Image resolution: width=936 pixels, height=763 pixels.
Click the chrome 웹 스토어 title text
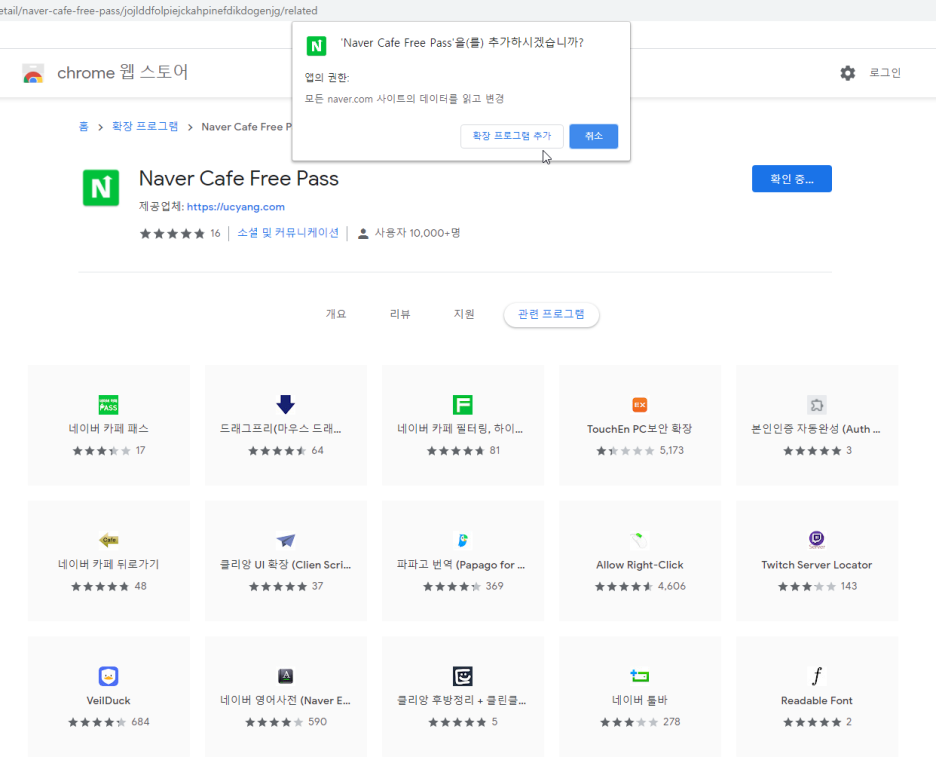point(122,72)
